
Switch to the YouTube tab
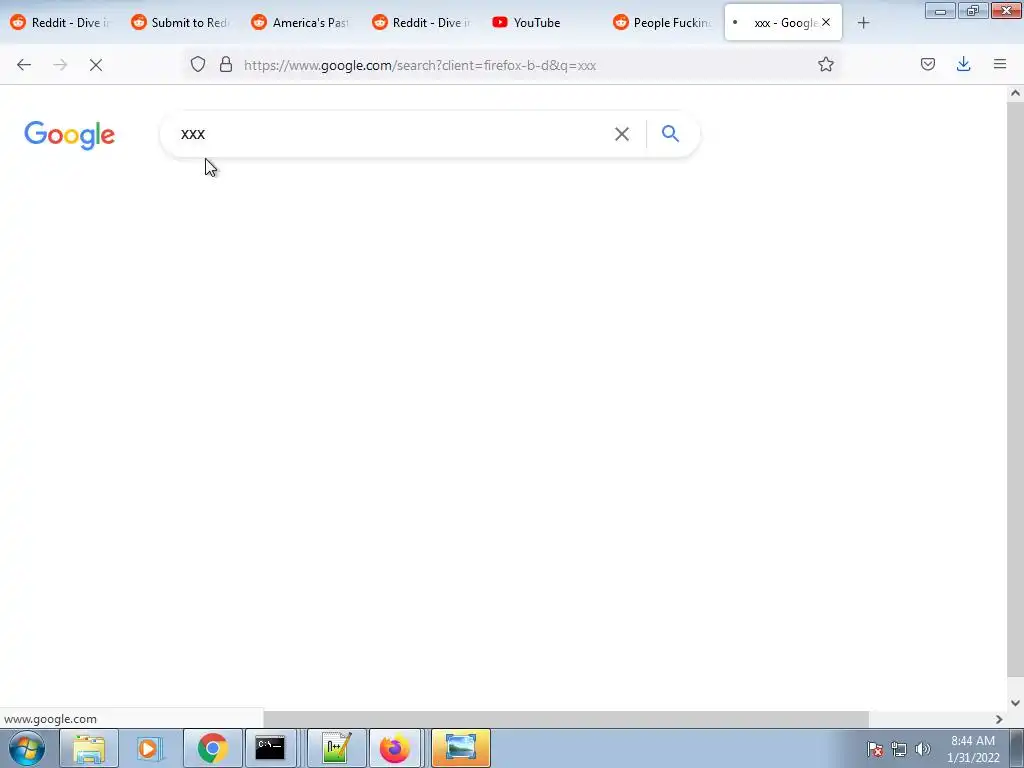[542, 23]
